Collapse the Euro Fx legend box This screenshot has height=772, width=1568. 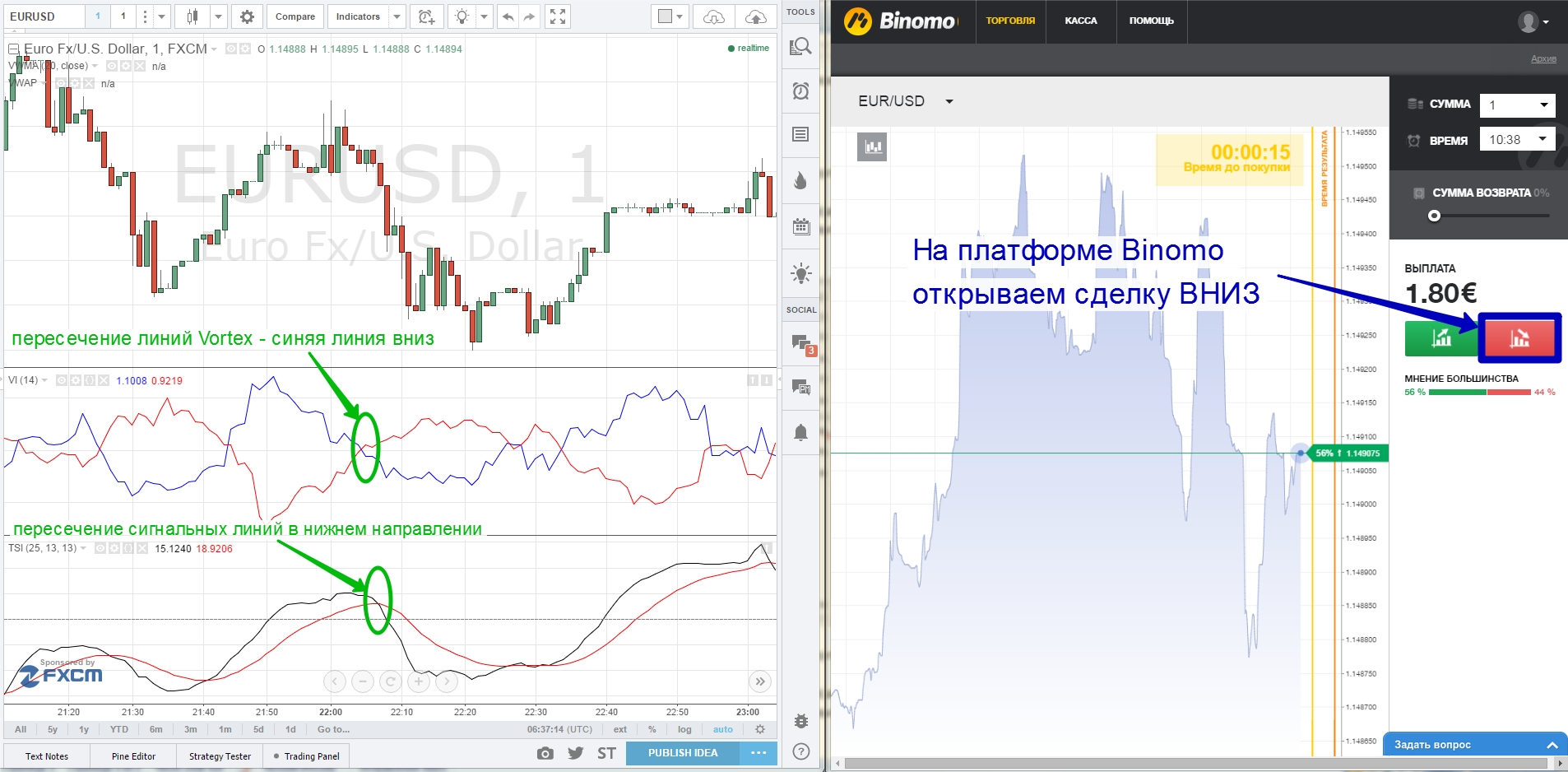(14, 49)
